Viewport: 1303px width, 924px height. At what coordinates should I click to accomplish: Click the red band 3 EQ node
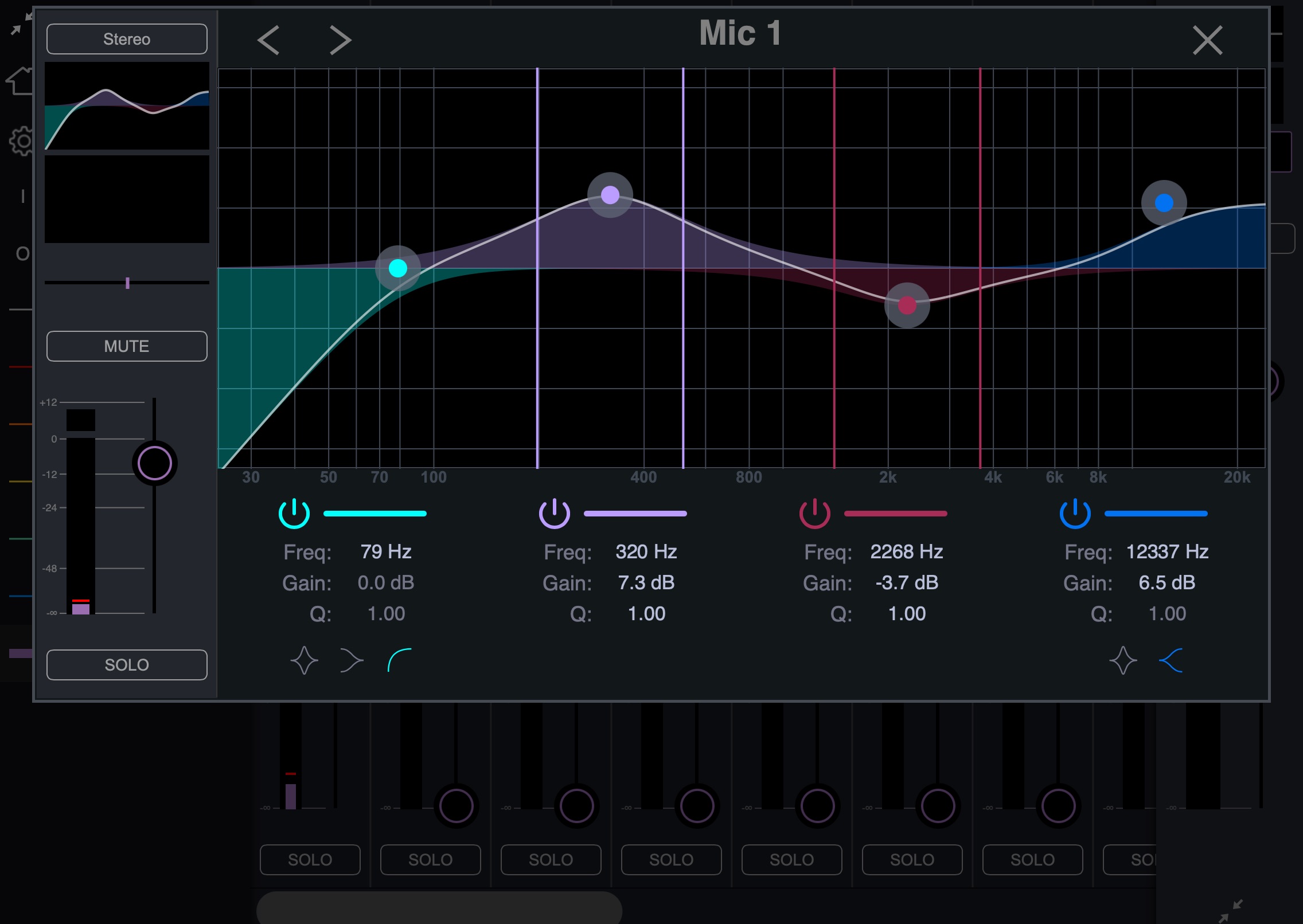click(907, 306)
